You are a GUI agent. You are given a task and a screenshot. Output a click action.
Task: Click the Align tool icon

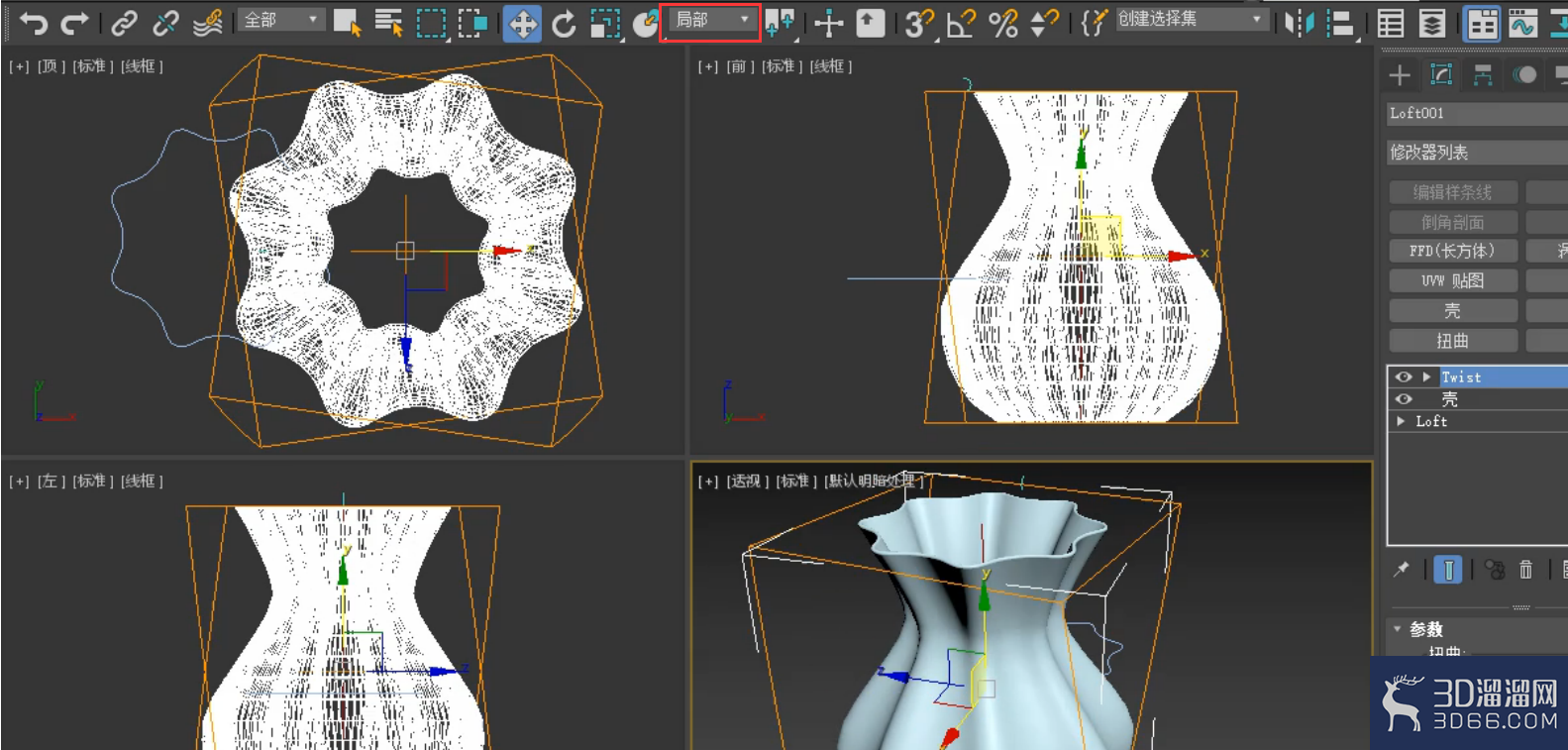click(1340, 23)
